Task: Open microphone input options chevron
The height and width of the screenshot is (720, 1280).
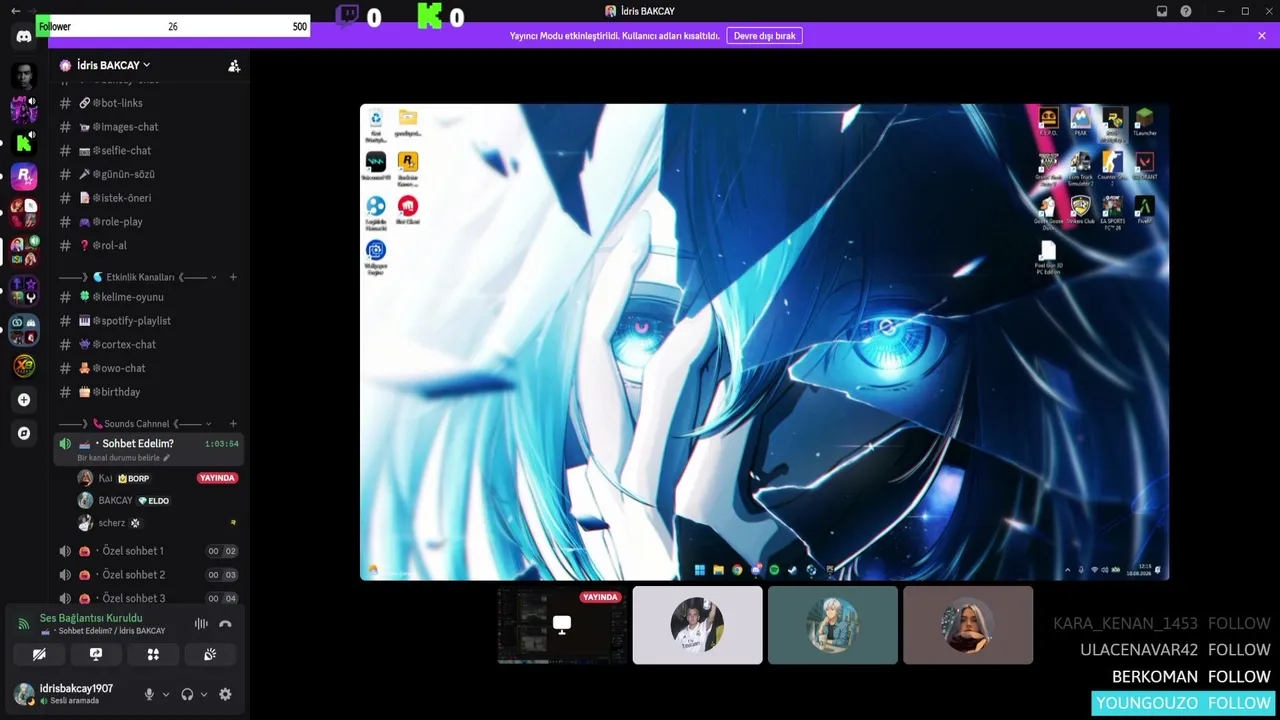Action: tap(166, 694)
